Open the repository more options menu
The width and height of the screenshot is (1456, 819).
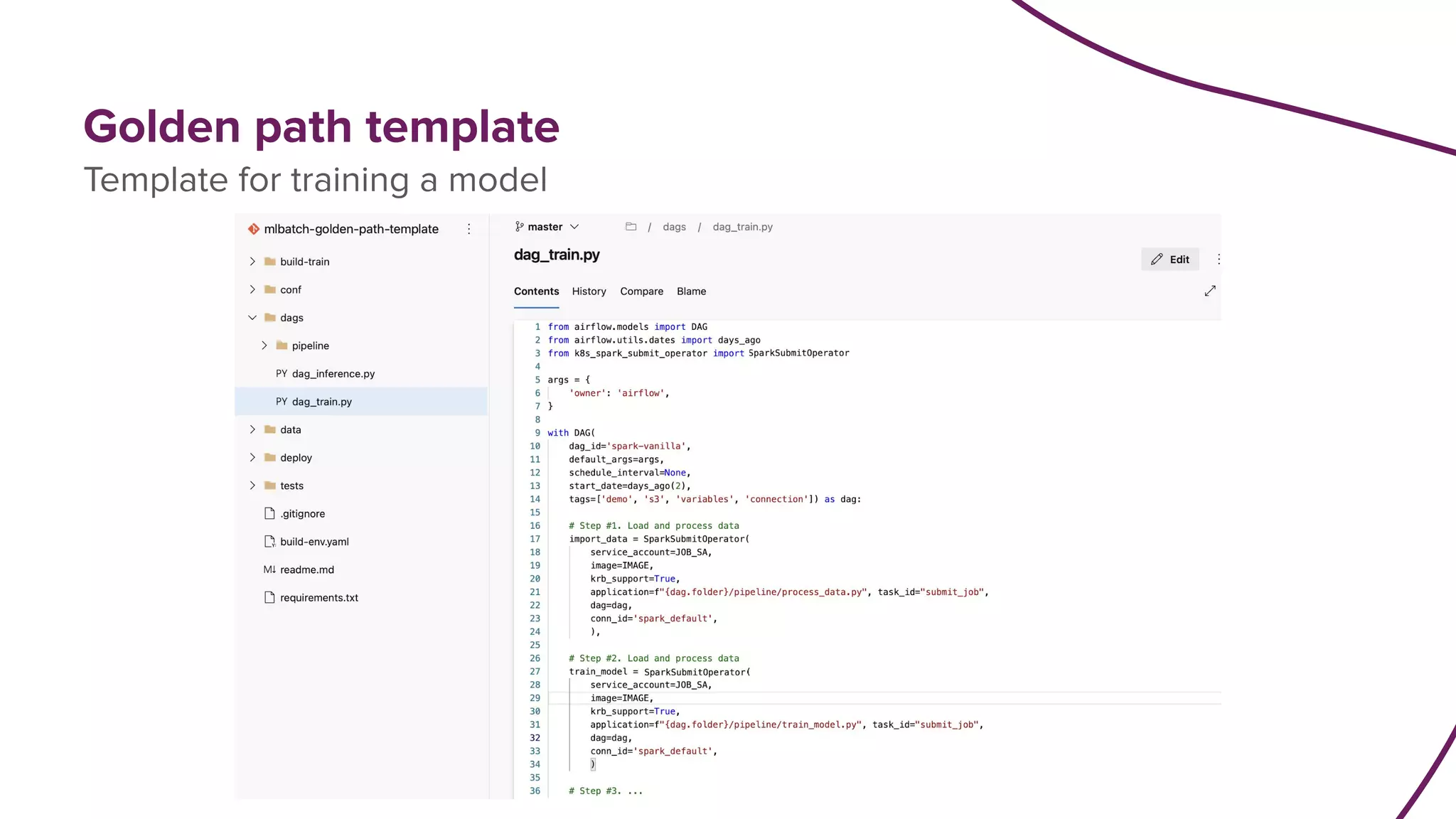469,229
